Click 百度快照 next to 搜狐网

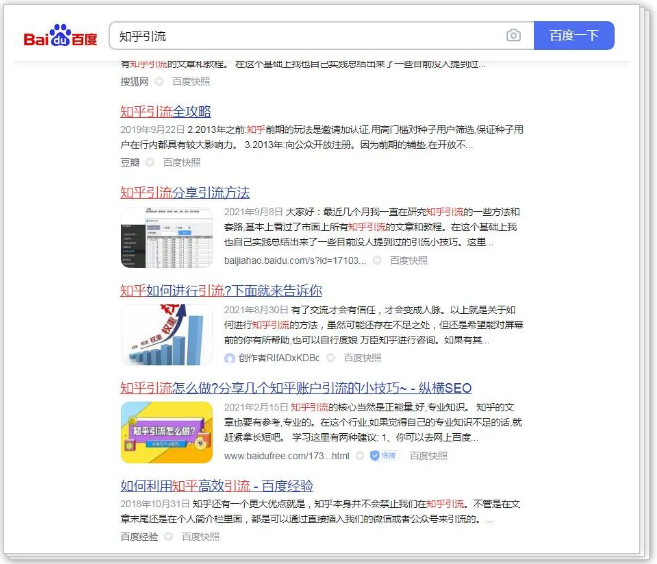point(191,81)
